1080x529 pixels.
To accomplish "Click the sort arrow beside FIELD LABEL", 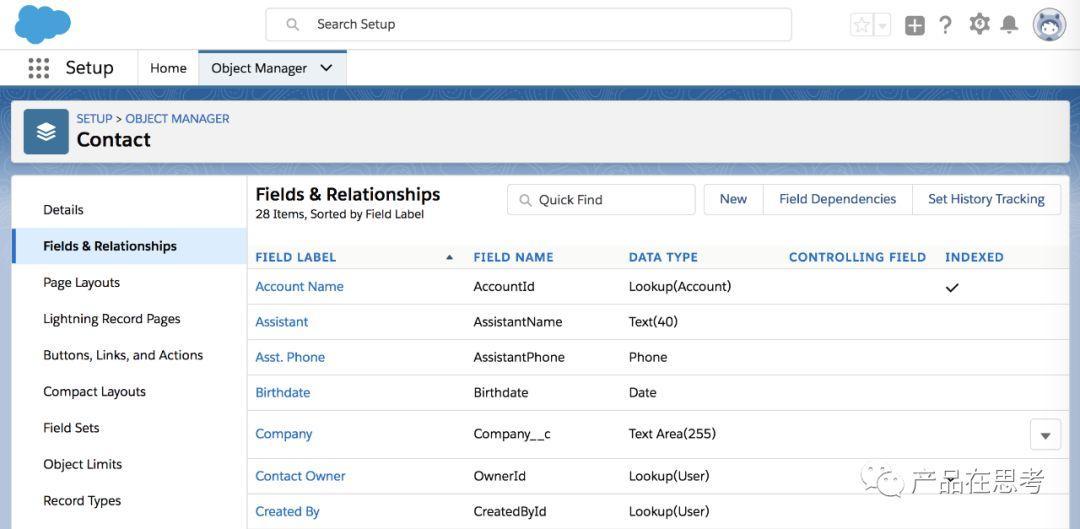I will tap(450, 258).
